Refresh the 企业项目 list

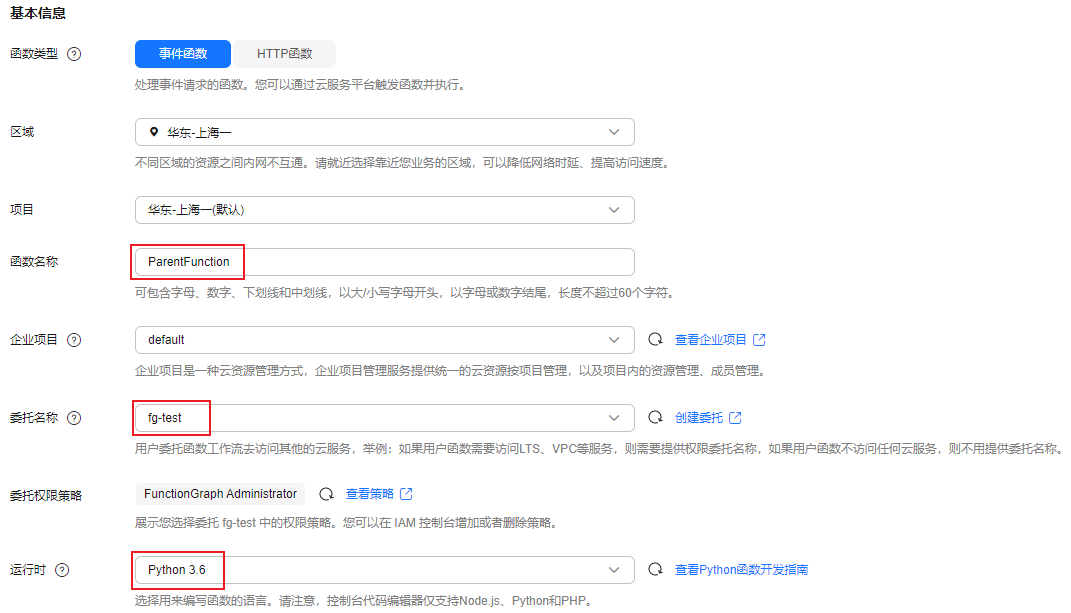[x=656, y=340]
